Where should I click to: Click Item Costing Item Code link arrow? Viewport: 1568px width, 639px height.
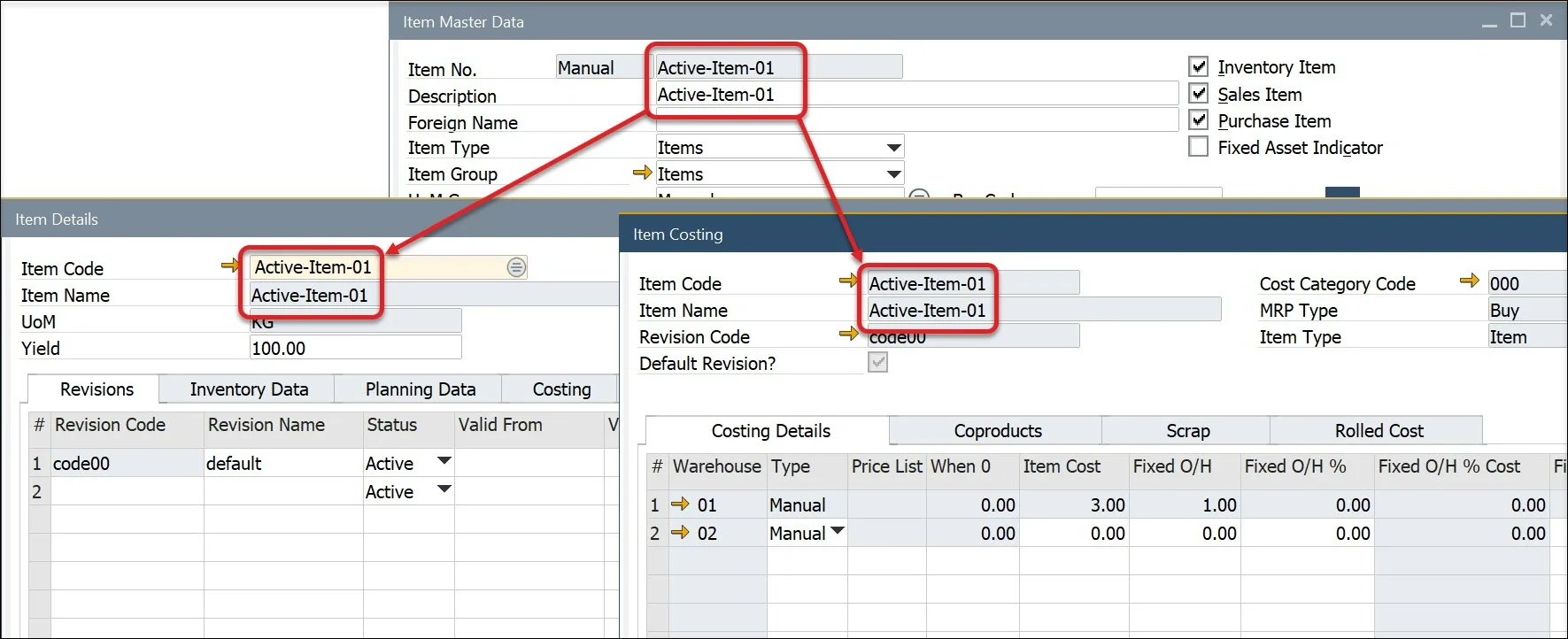pyautogui.click(x=848, y=281)
